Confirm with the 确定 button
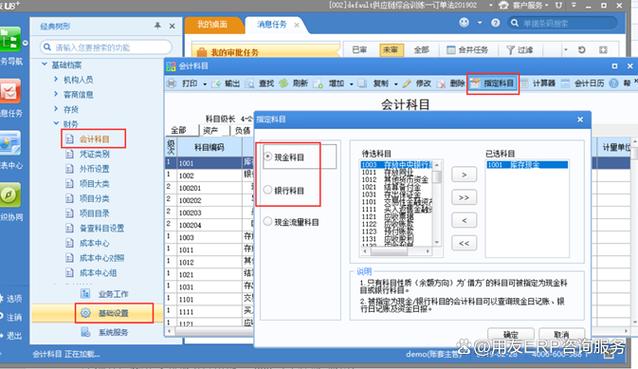 (x=511, y=334)
